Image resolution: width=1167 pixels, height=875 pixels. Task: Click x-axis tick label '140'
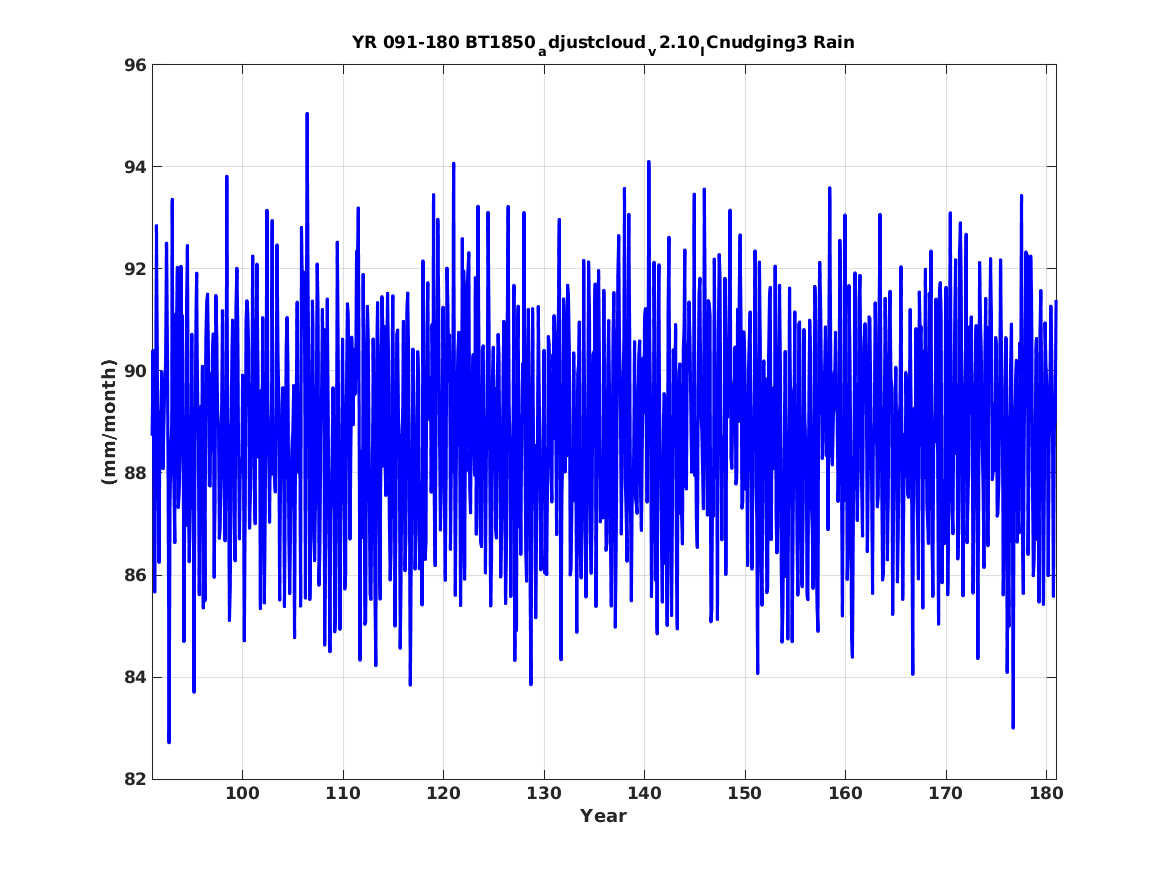coord(644,793)
